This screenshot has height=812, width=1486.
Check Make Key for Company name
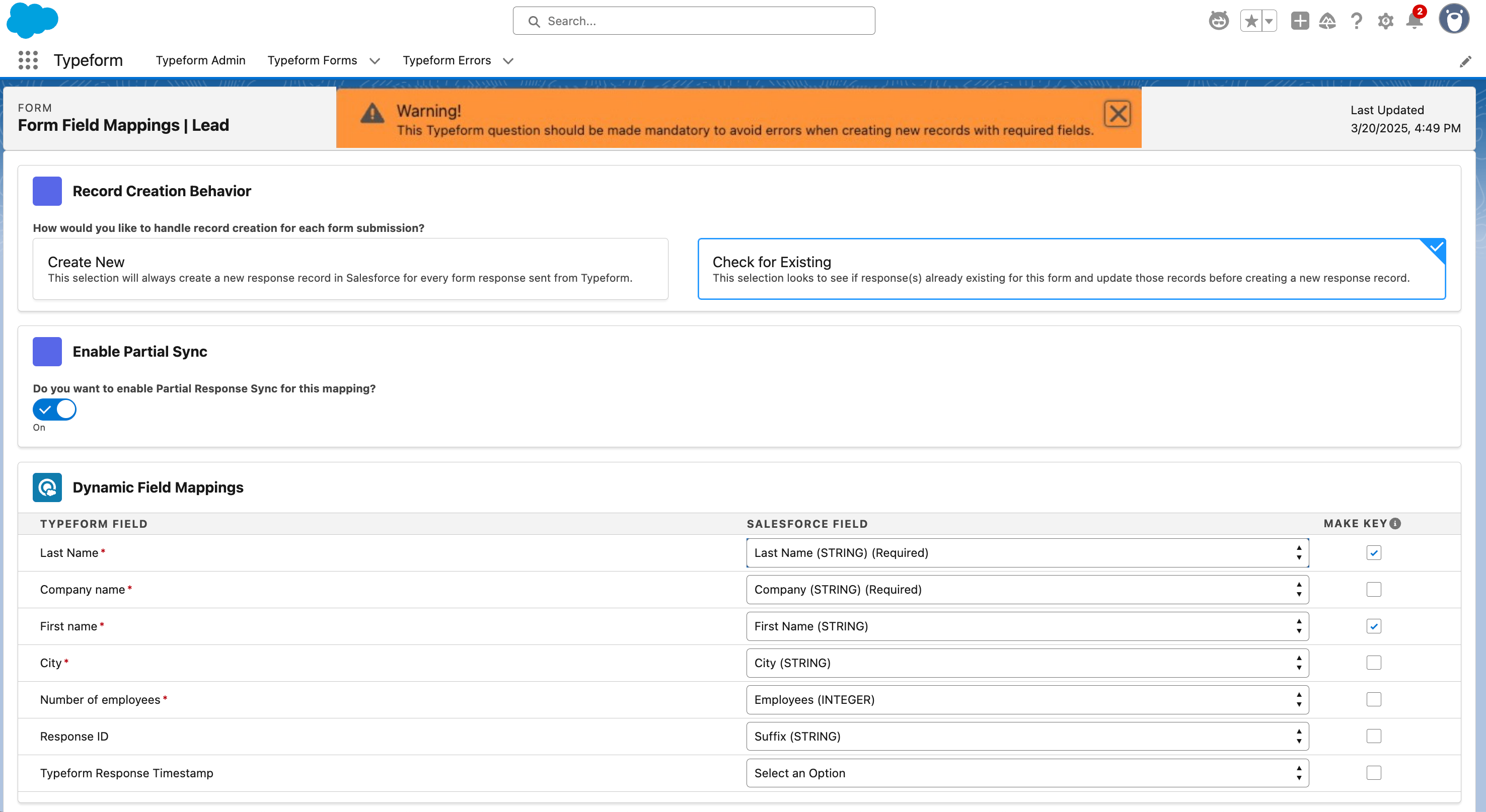[1374, 590]
